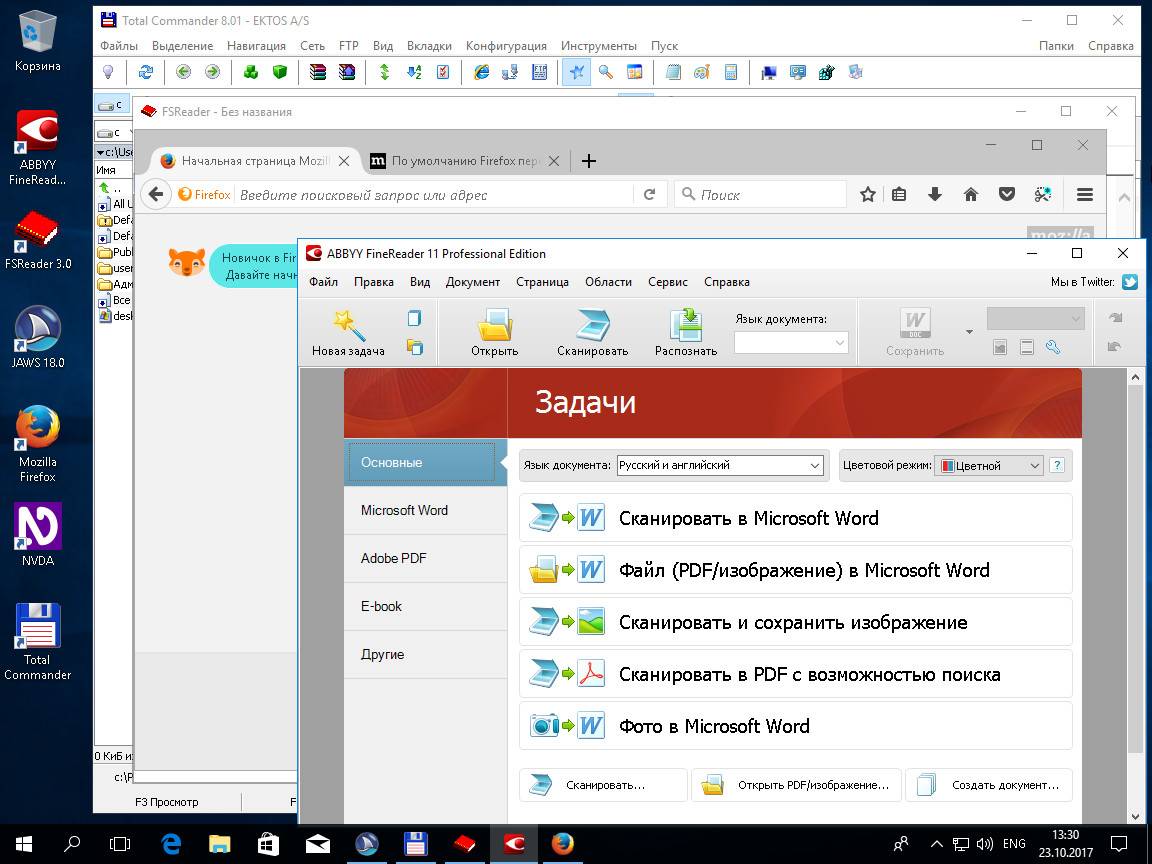
Task: Click the unpack archive icon in Total Commander toolbar
Action: [347, 72]
